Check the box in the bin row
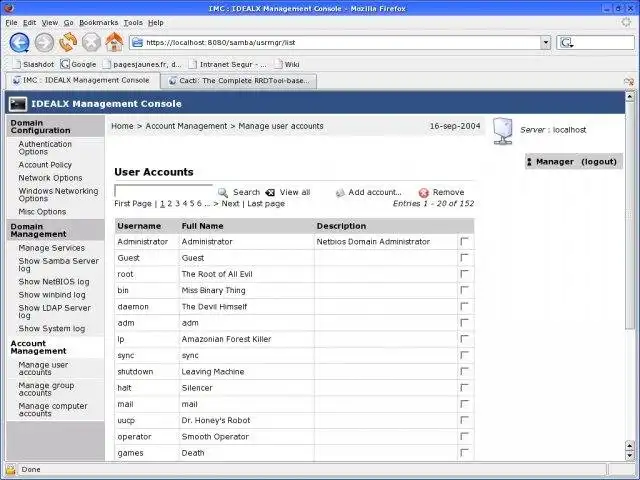The image size is (640, 480). coord(464,290)
